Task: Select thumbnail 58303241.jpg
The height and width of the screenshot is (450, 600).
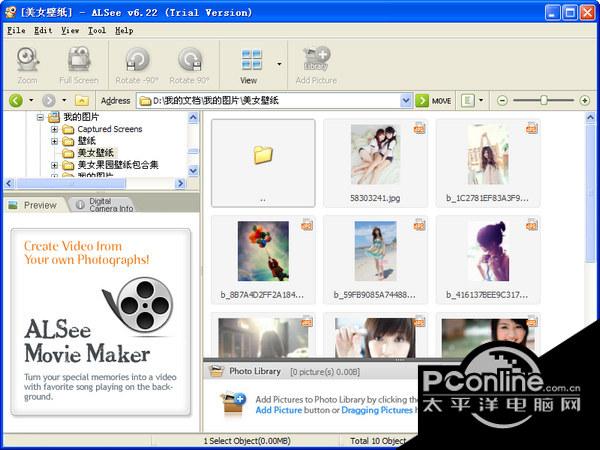Action: pyautogui.click(x=375, y=163)
